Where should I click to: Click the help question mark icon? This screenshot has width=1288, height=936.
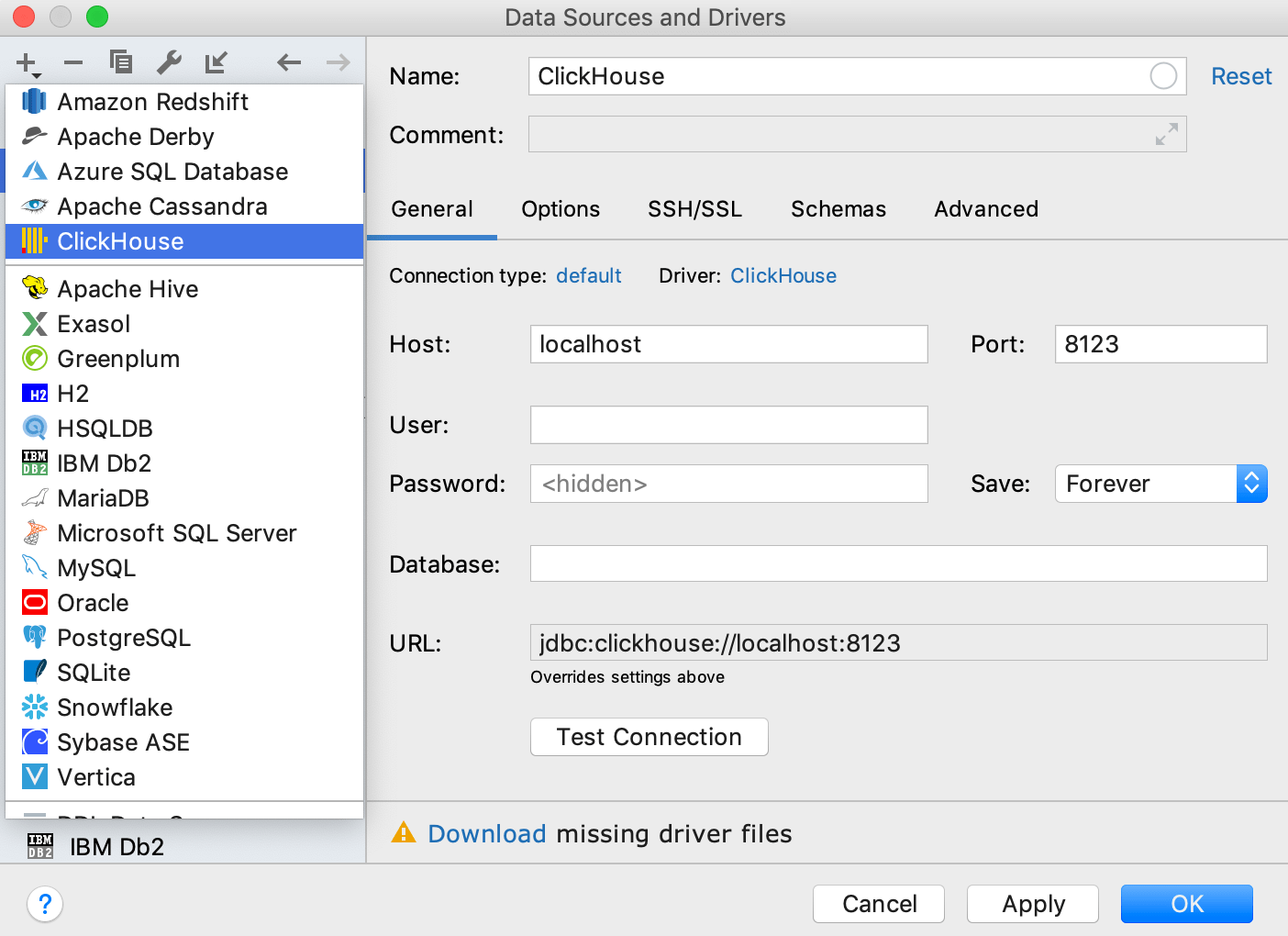coord(45,904)
